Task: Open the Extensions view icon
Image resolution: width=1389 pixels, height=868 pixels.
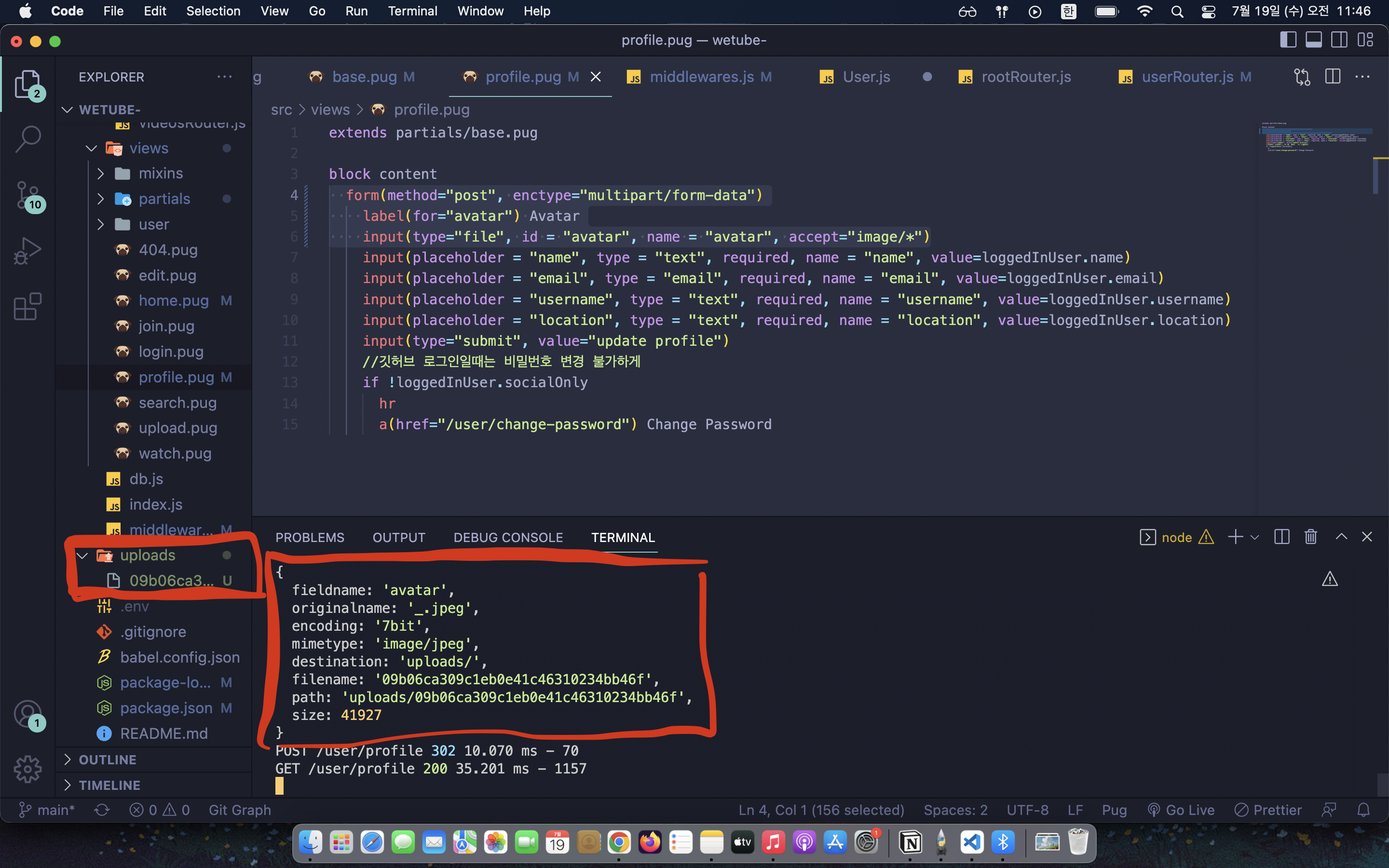Action: [x=27, y=307]
